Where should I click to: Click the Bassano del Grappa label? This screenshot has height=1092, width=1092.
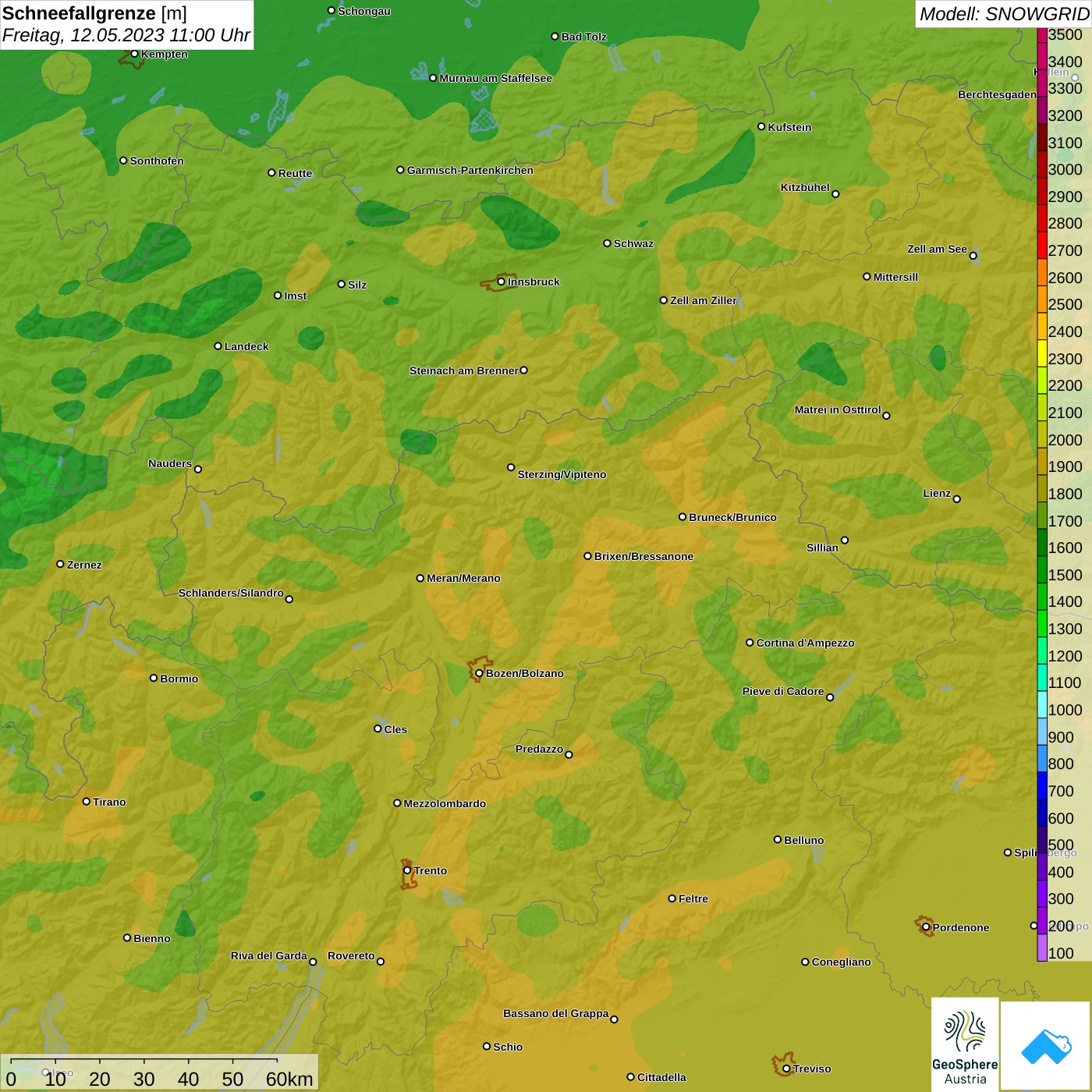tap(556, 1013)
